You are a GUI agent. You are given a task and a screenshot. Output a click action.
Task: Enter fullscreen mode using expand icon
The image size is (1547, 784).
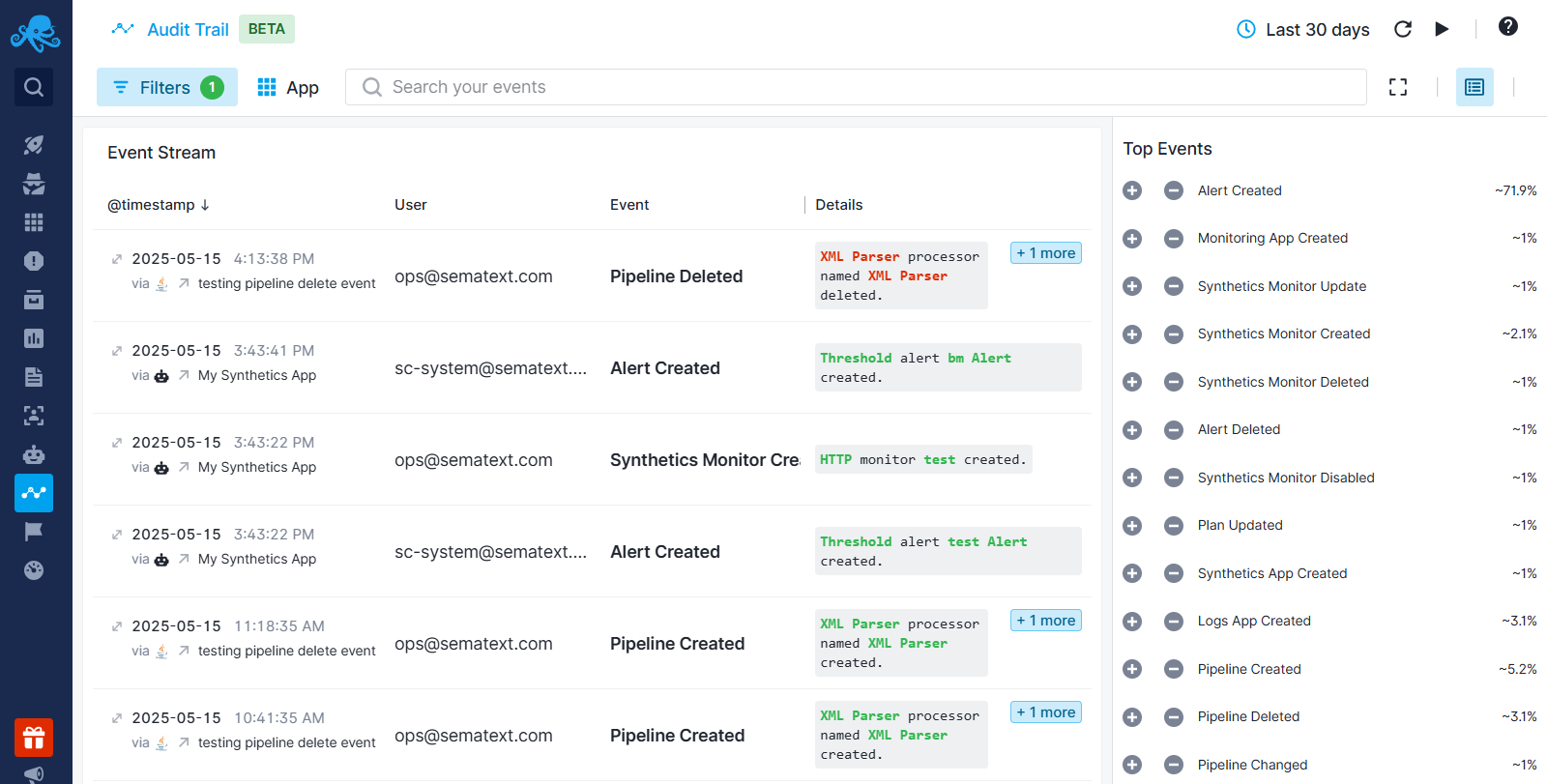coord(1398,87)
